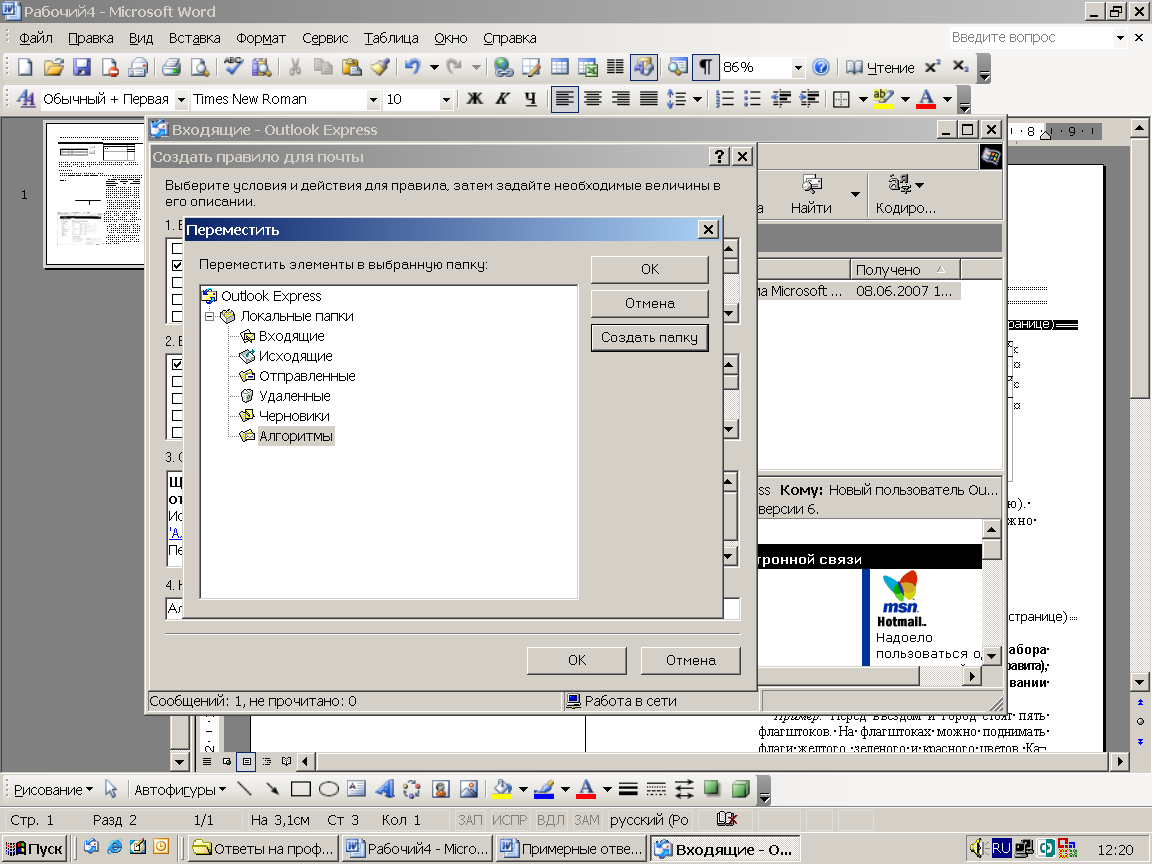The width and height of the screenshot is (1152, 864).
Task: Click Найти in the Outlook Express toolbar
Action: tap(811, 194)
